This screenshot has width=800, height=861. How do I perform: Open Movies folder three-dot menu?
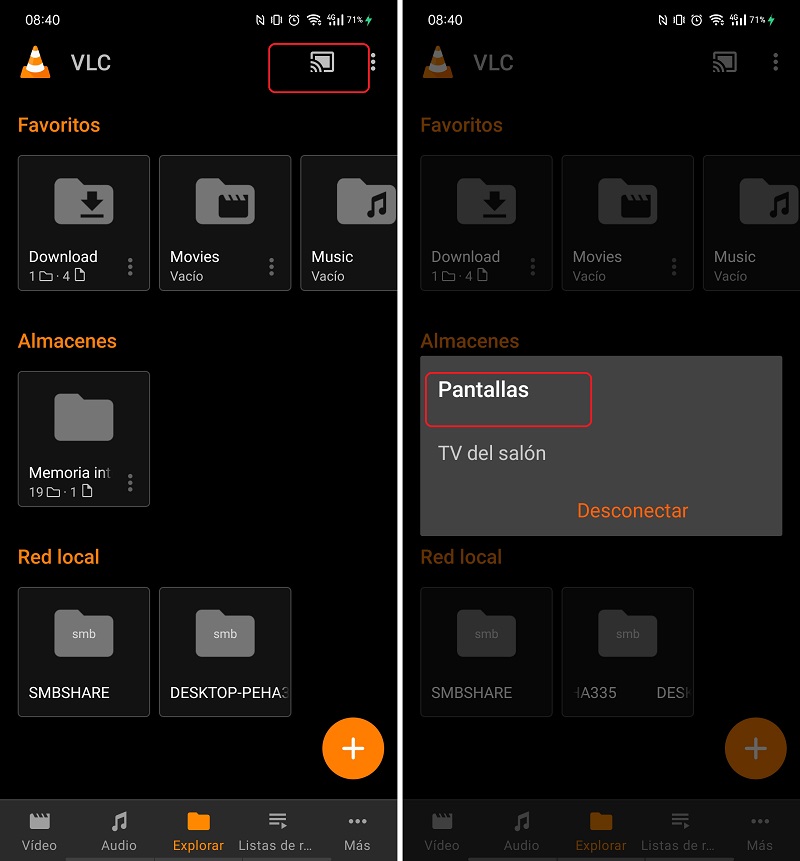click(271, 266)
